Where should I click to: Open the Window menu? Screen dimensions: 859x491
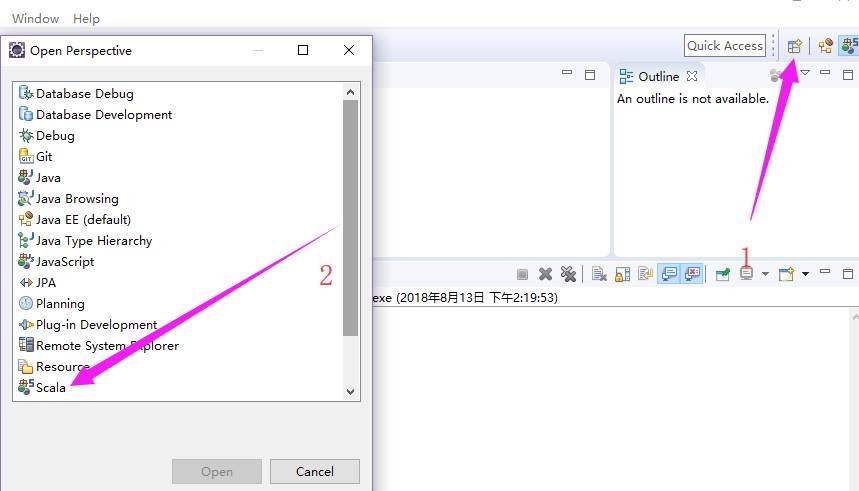click(x=35, y=18)
